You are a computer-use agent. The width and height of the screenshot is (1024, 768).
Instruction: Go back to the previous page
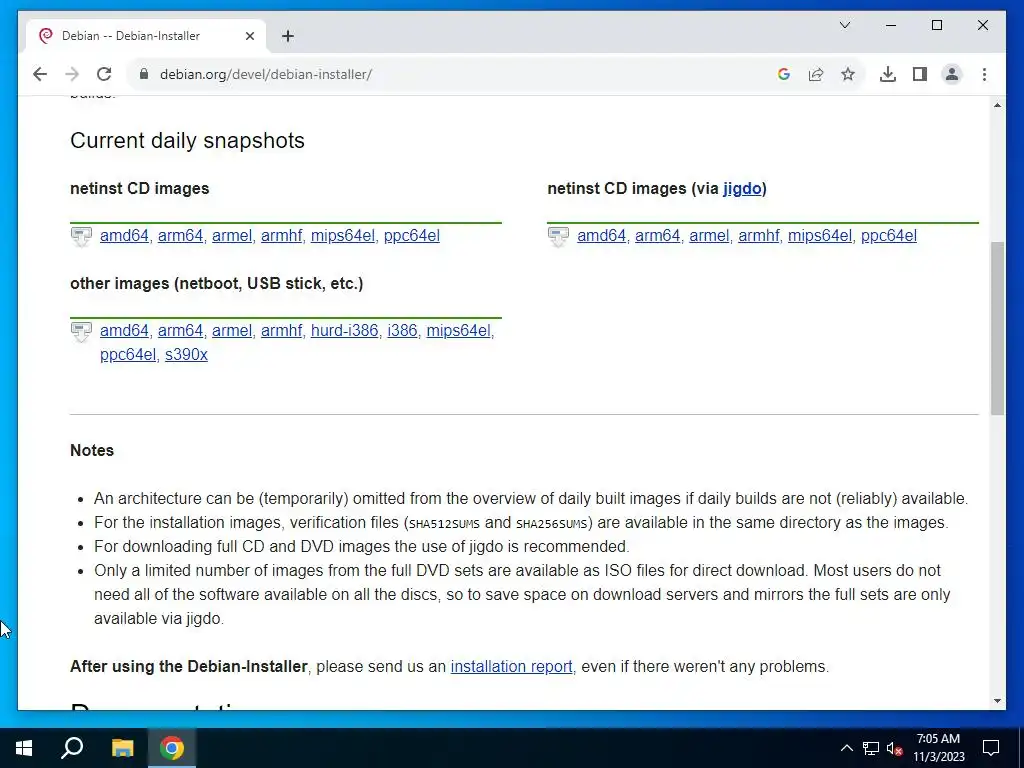click(x=40, y=74)
